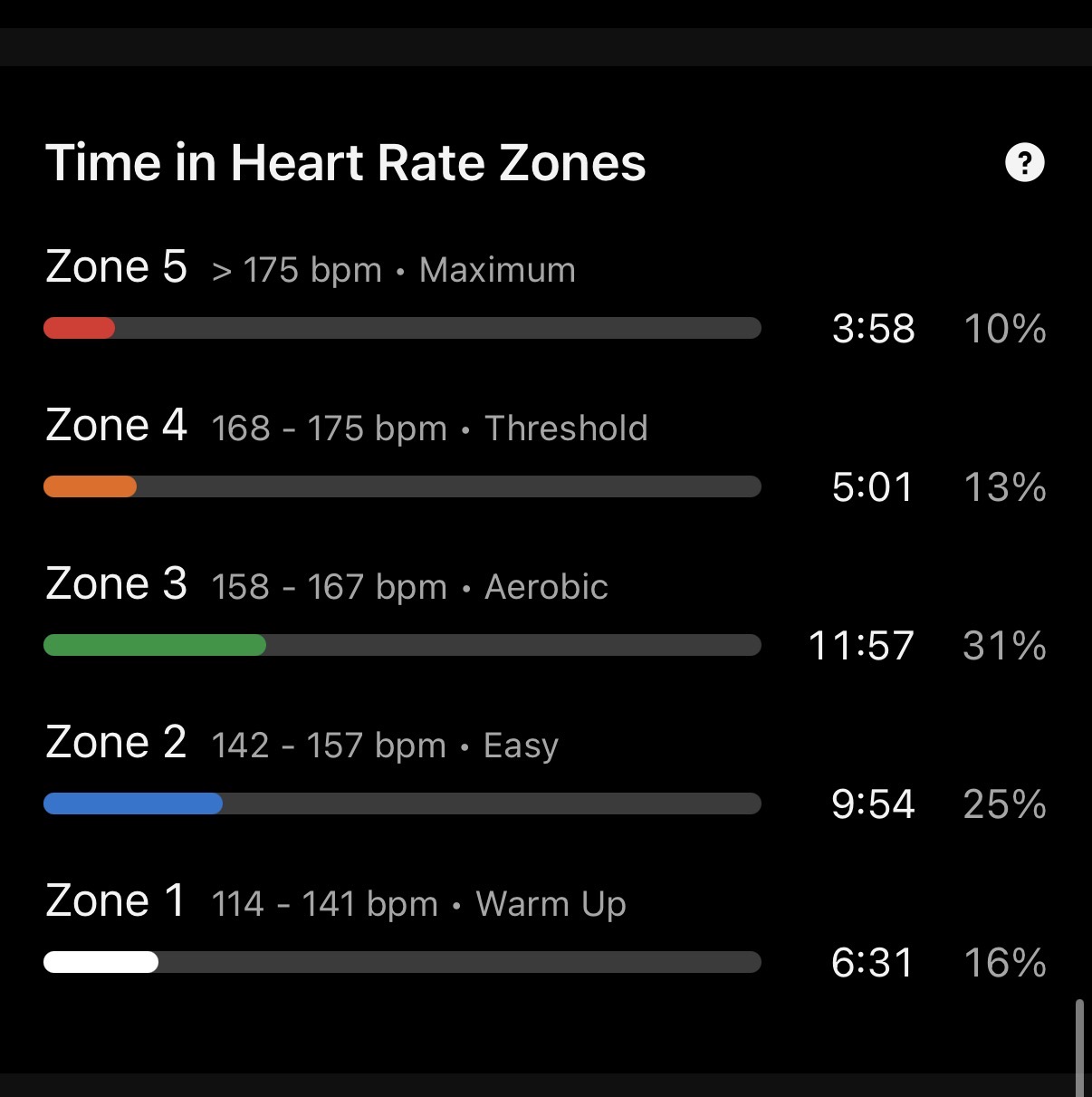This screenshot has height=1097, width=1092.
Task: Click the 25% percentage for Zone 2
Action: [1004, 804]
